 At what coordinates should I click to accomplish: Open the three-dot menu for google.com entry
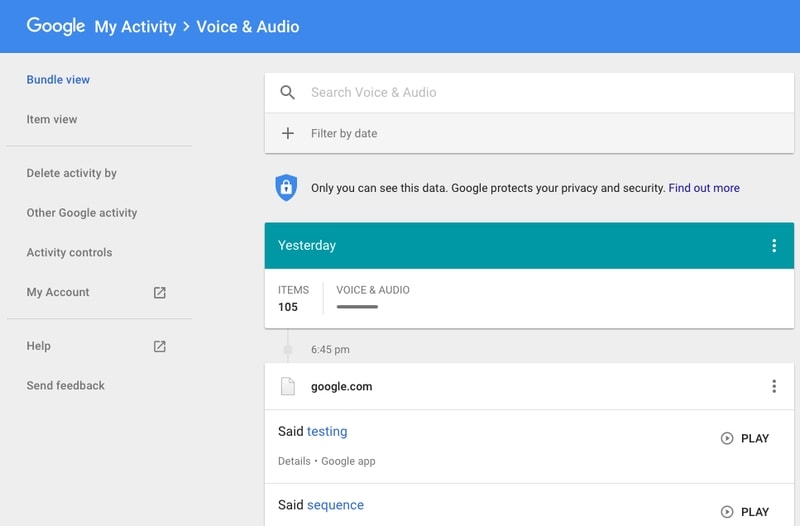(x=774, y=386)
